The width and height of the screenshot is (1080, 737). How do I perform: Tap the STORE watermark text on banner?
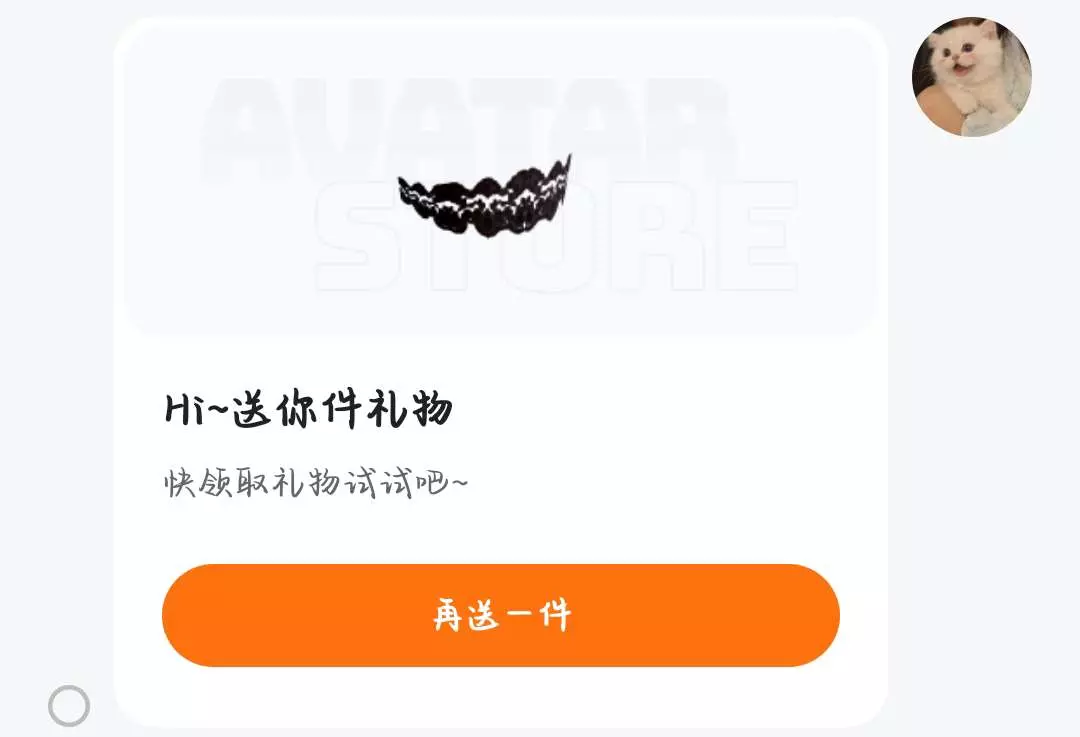(x=557, y=236)
